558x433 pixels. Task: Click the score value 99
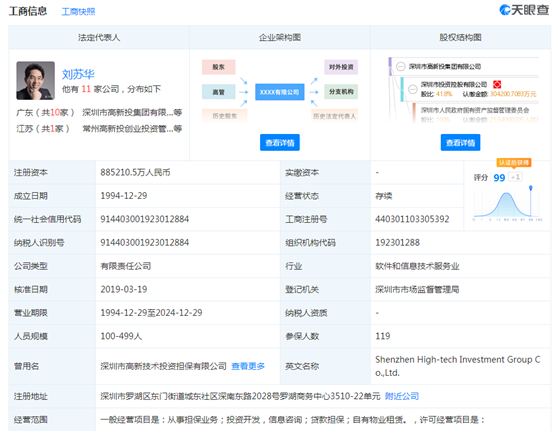tap(499, 178)
